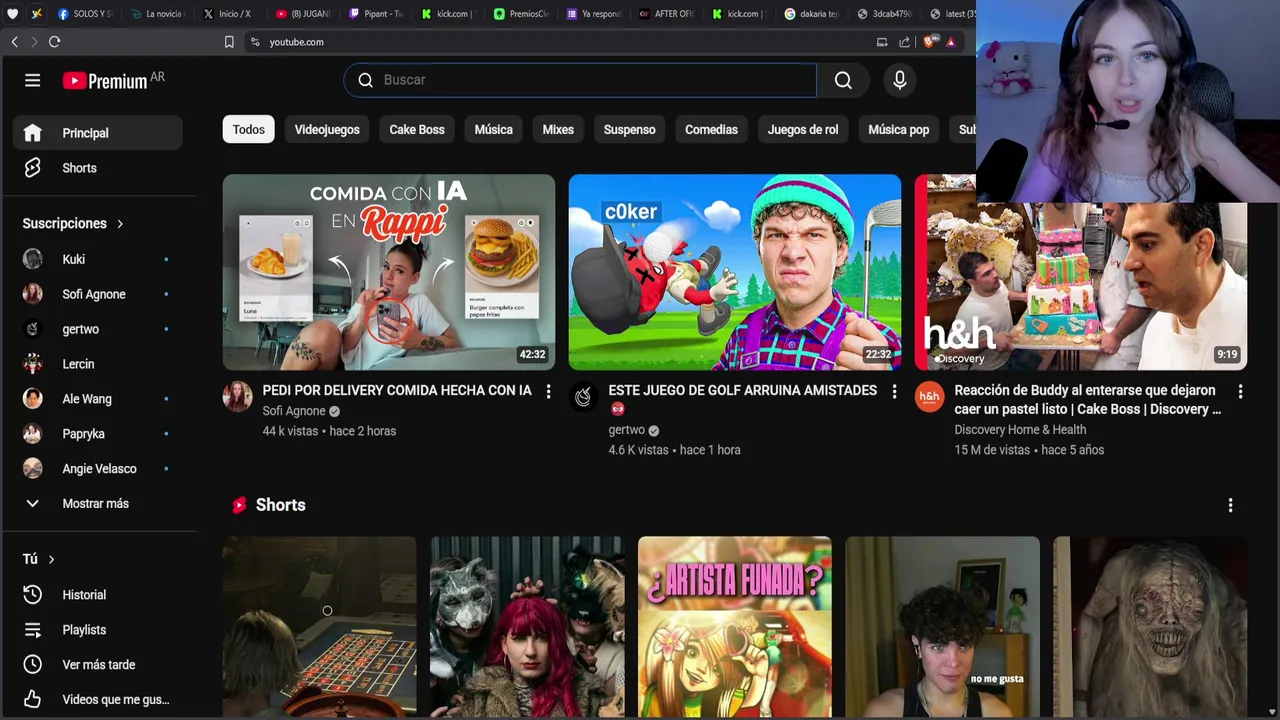
Task: Open title PEDI POR DELIVERY COMIDA HECHA CON IA
Action: [397, 391]
